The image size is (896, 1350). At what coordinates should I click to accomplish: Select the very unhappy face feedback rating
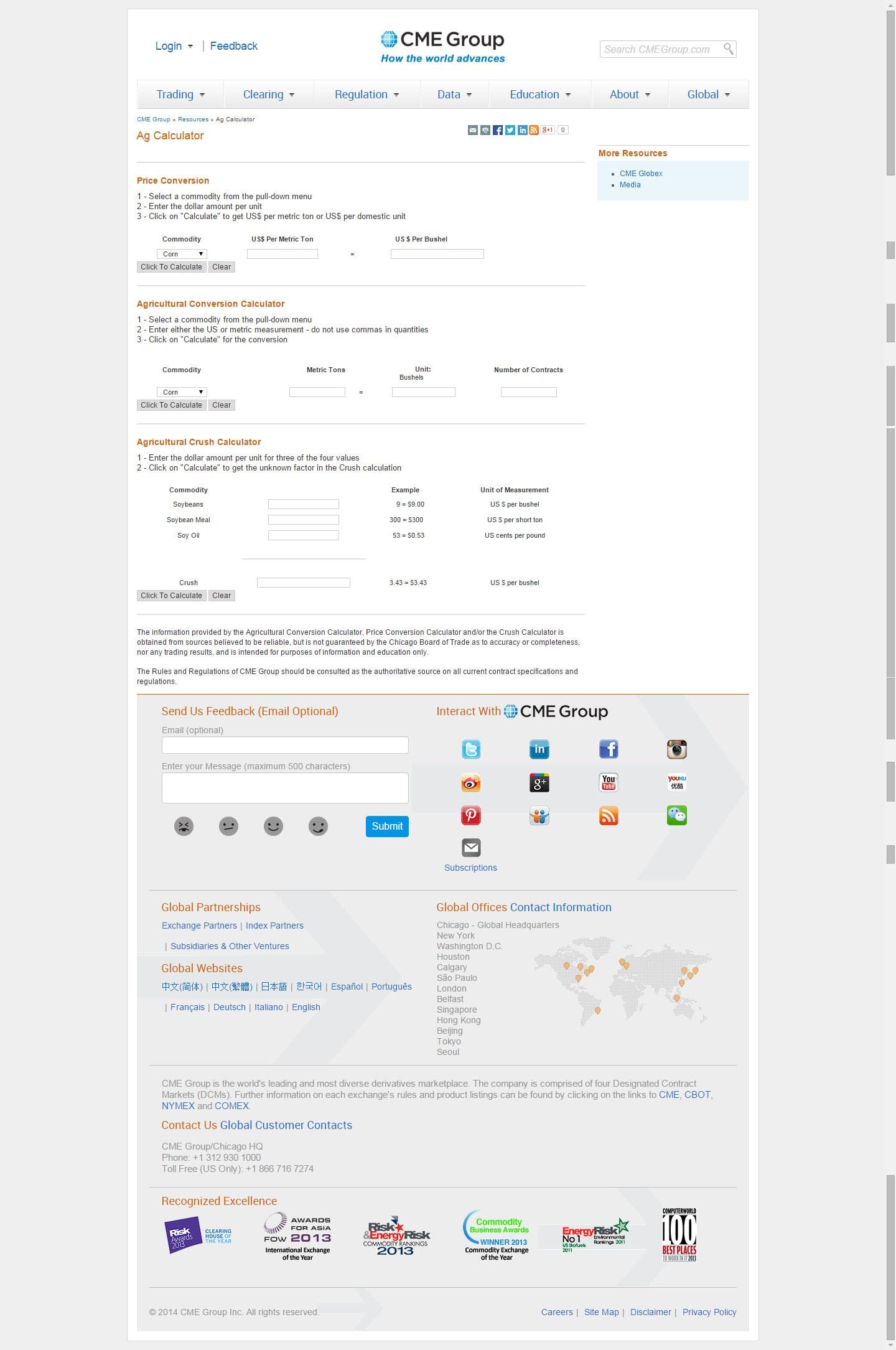pos(184,826)
